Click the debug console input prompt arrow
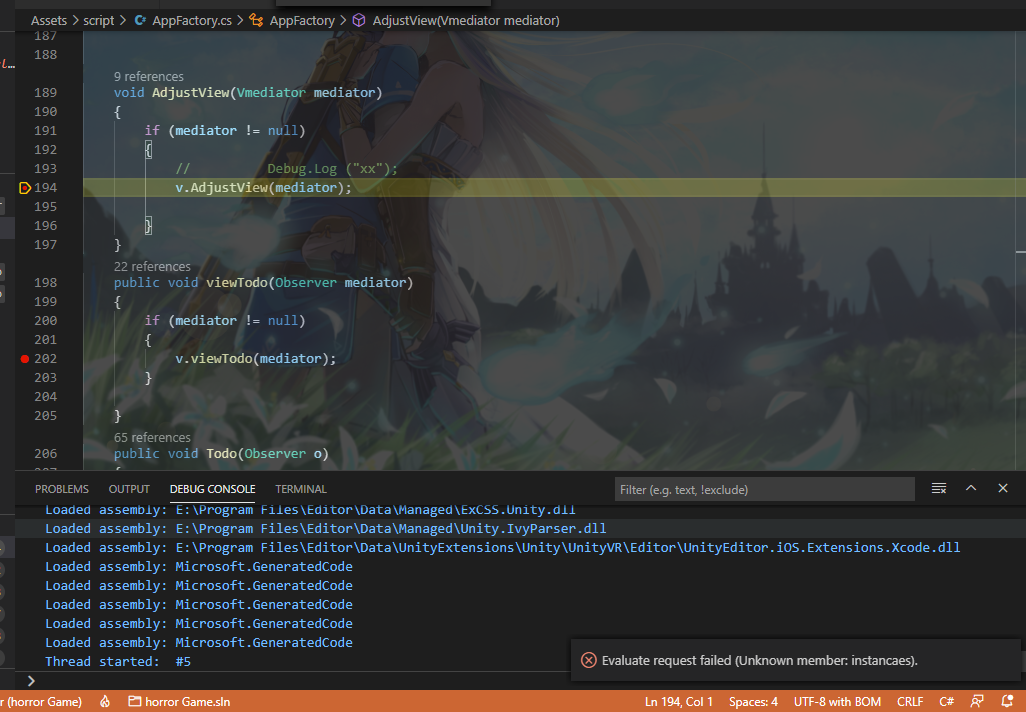 31,680
